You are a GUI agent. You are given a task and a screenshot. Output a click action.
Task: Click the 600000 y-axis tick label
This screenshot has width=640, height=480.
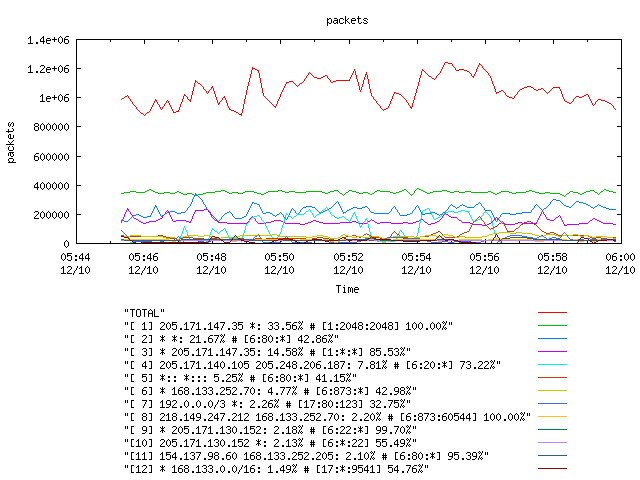click(x=51, y=157)
